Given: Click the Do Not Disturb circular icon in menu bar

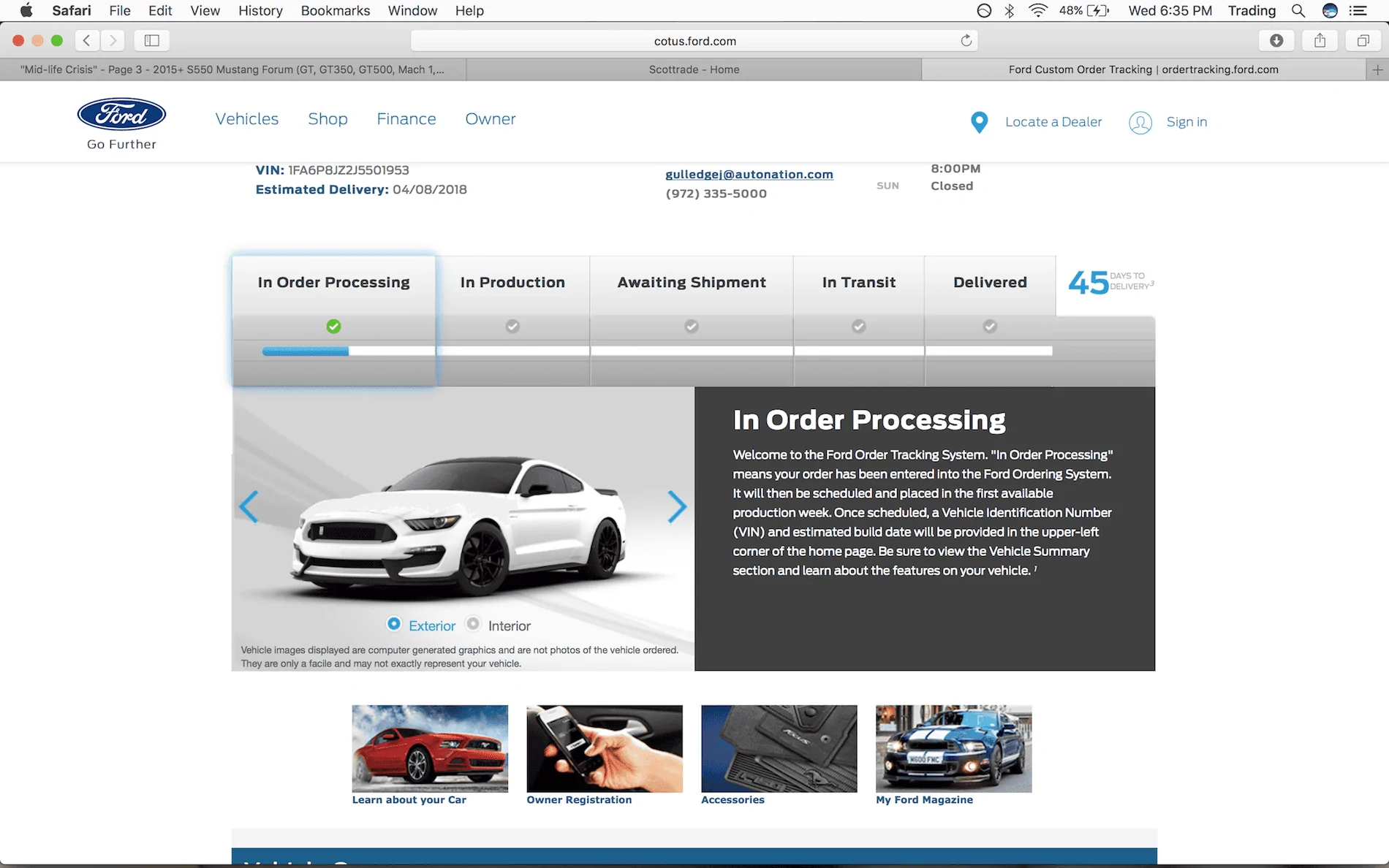Looking at the screenshot, I should [x=984, y=10].
